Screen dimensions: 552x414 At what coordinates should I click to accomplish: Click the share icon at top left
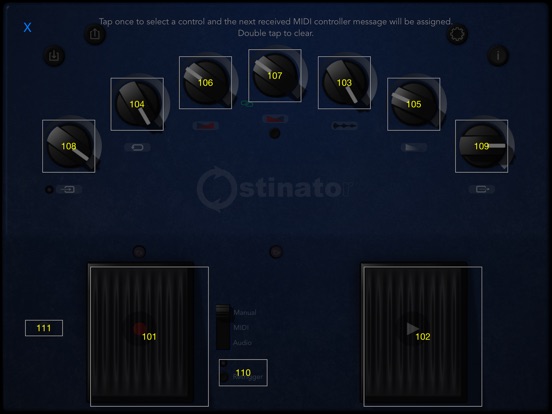95,34
